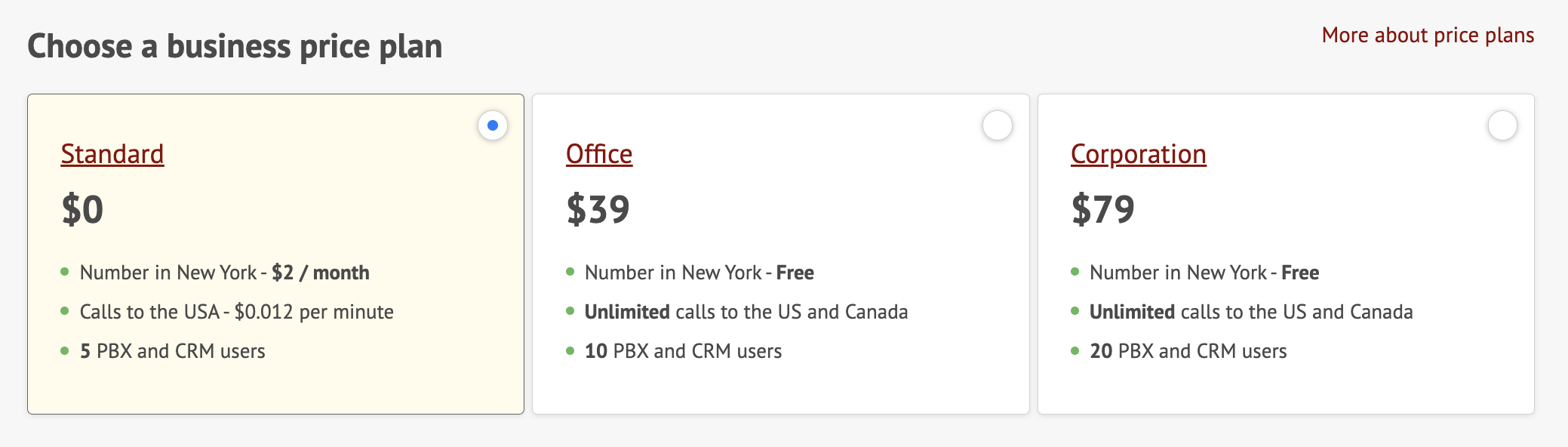Screen dimensions: 1568x447
Task: Open the Corporation plan details link
Action: click(1138, 153)
